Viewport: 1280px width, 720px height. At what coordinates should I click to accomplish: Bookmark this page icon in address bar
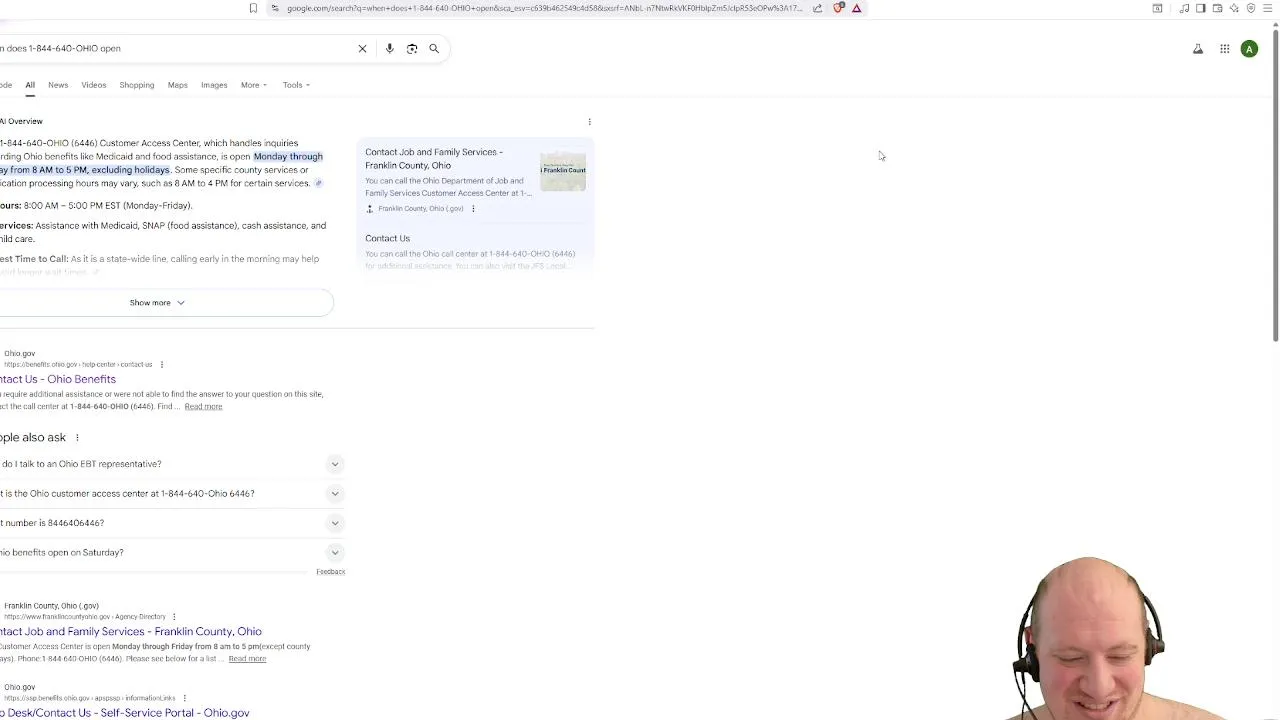[253, 8]
